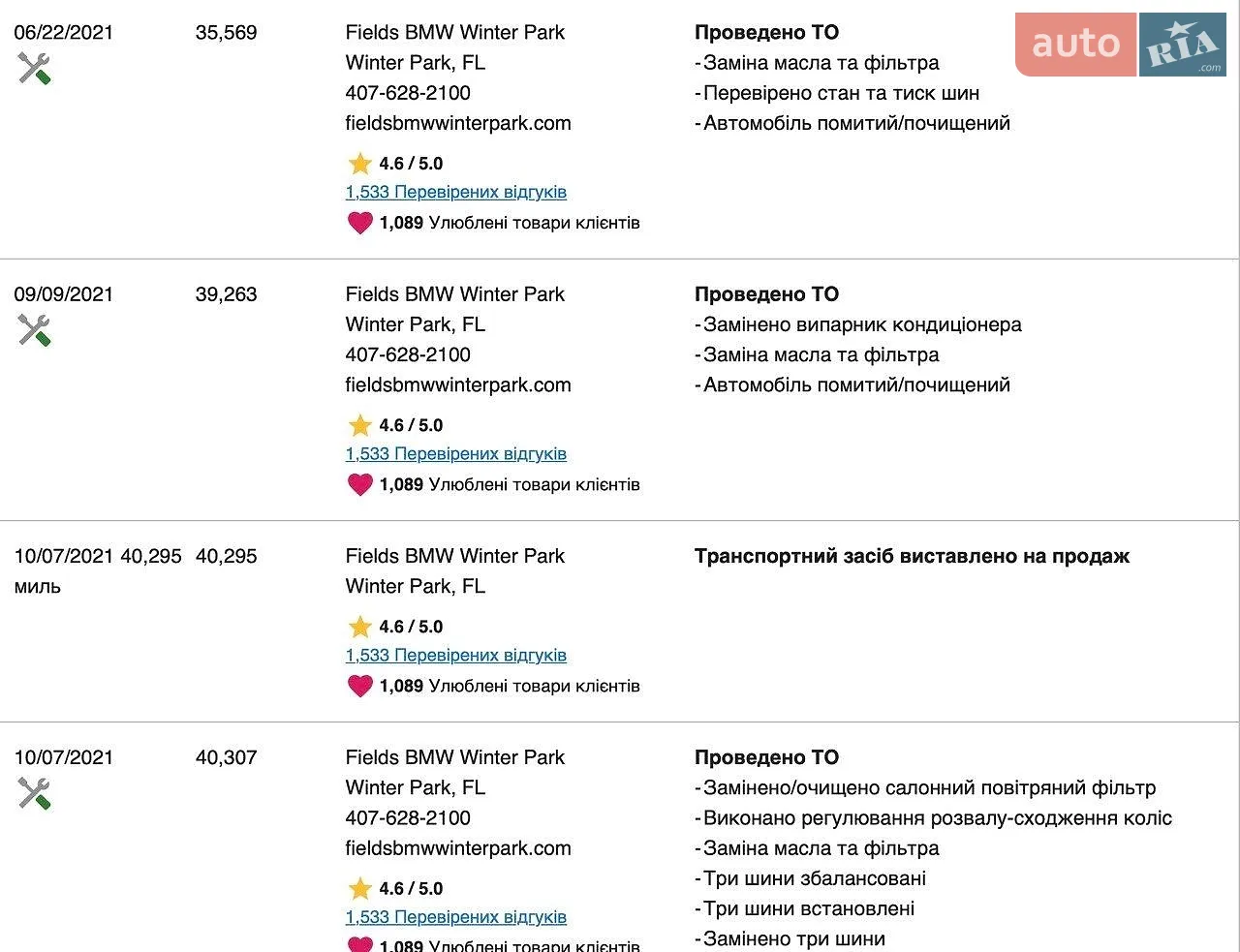Open the reviews link in vehicle-for-sale record
The width and height of the screenshot is (1240, 952).
point(456,655)
